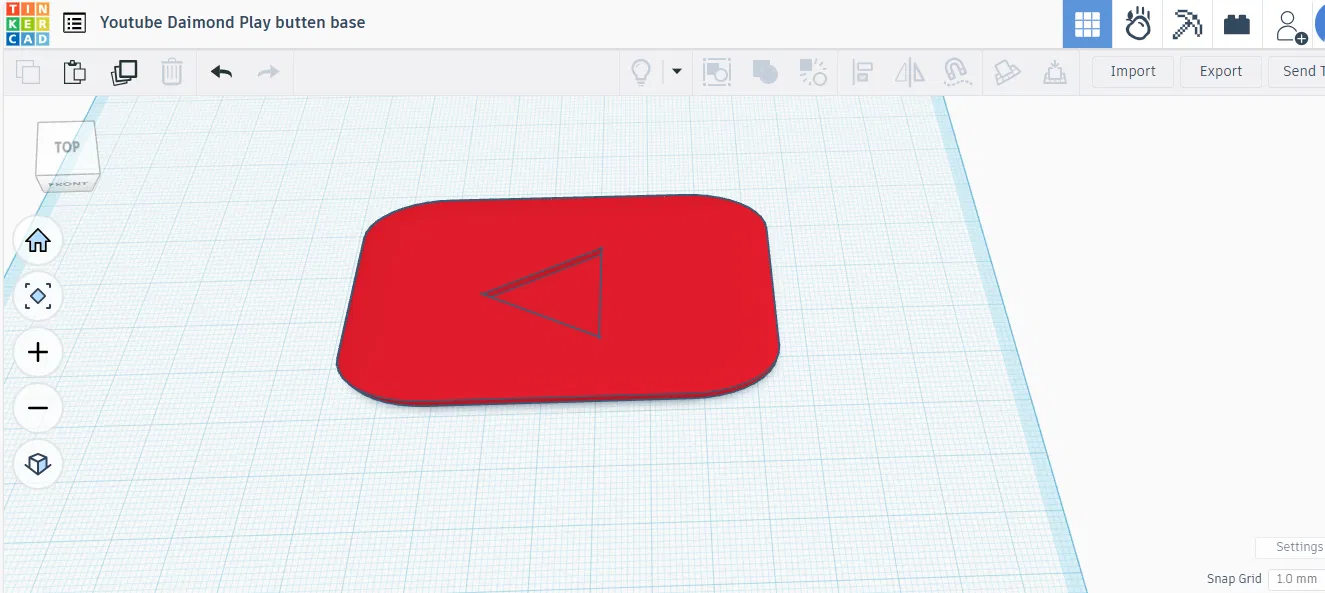Switch to Brick view

(x=1237, y=24)
